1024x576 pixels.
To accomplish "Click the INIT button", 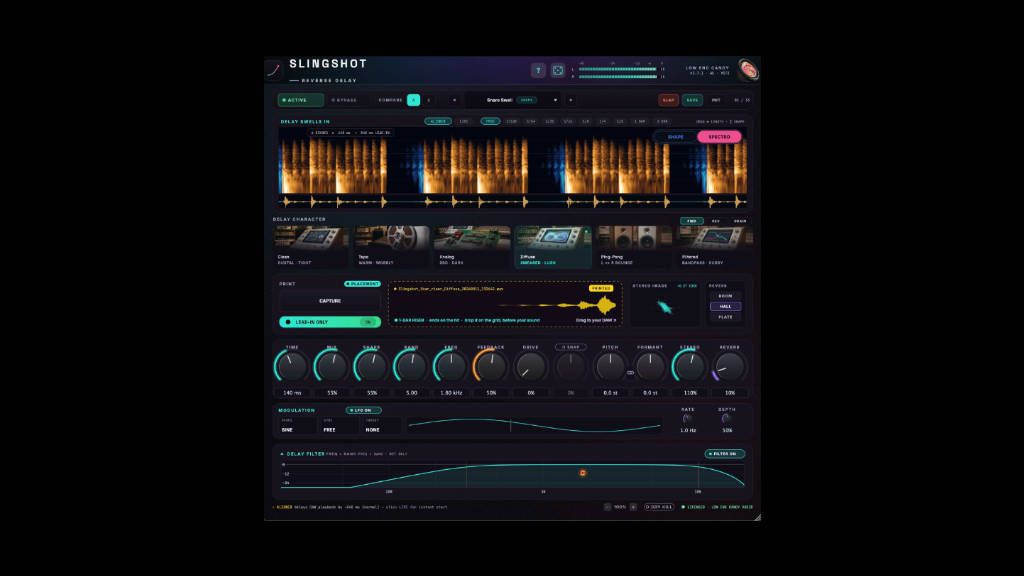I will 716,100.
